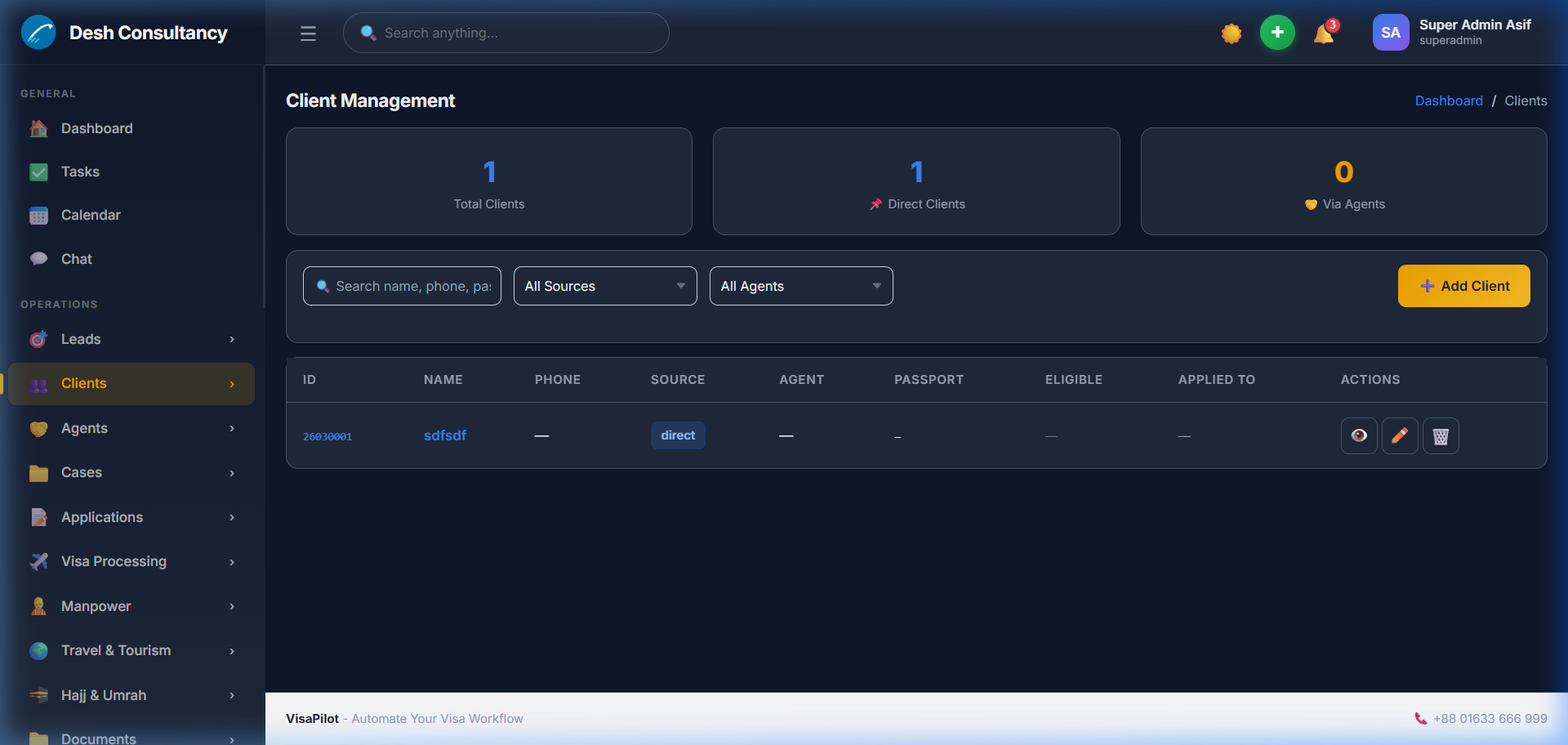Click the phone icon in the footer
This screenshot has width=1568, height=745.
tap(1421, 719)
